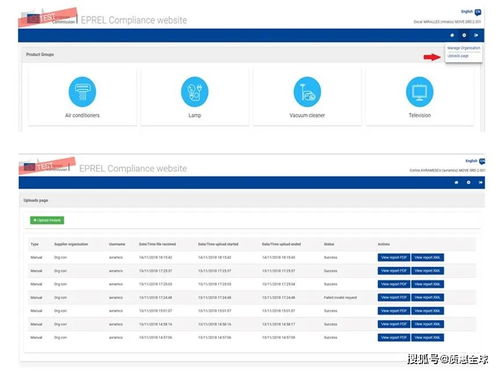Open the upper English language selector
The width and height of the screenshot is (499, 370).
point(471,12)
